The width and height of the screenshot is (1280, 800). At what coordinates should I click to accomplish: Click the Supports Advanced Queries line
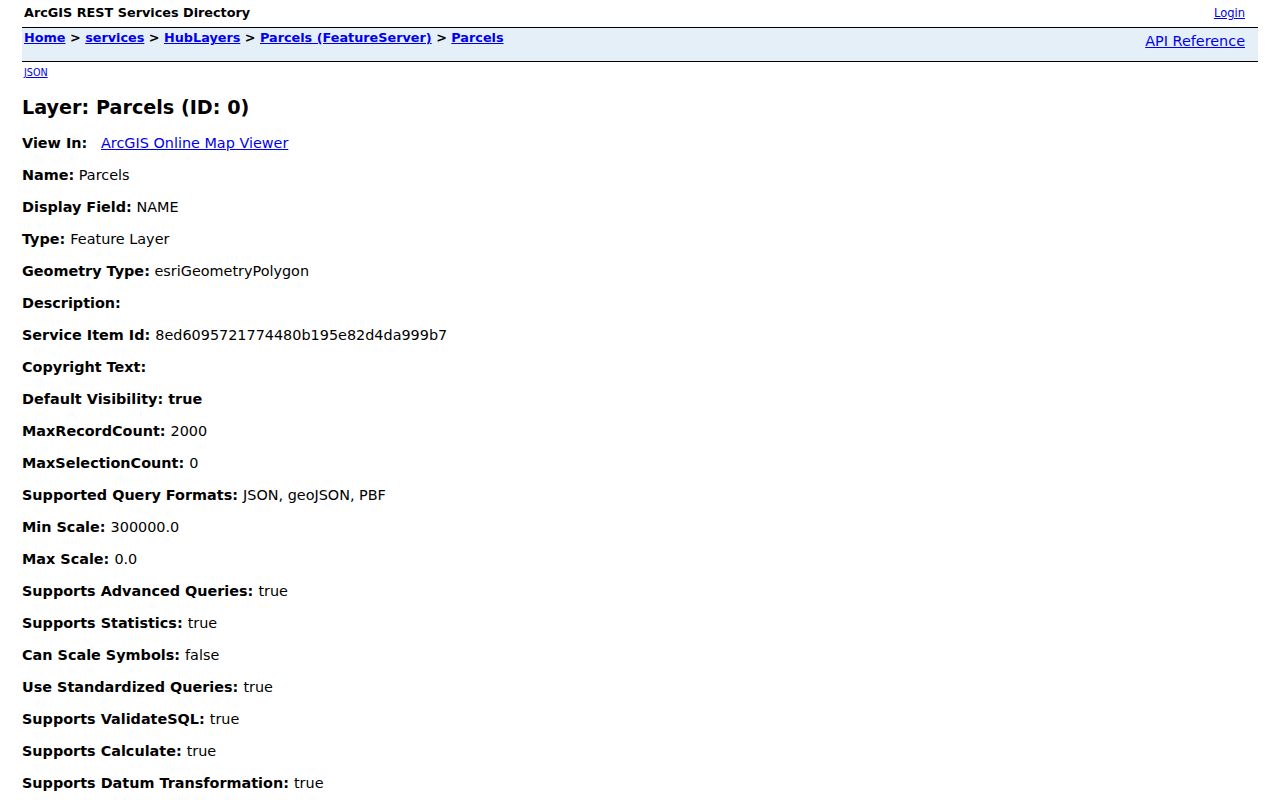(155, 591)
